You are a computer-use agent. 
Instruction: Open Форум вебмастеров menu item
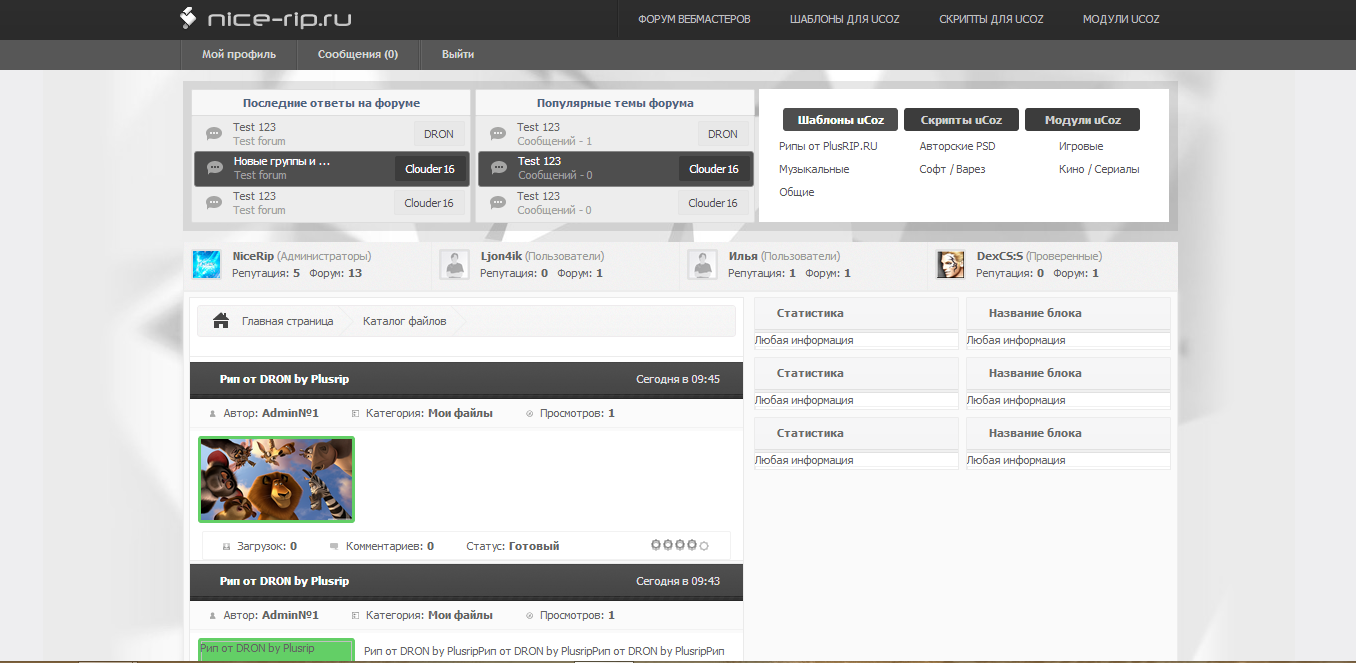pos(694,19)
